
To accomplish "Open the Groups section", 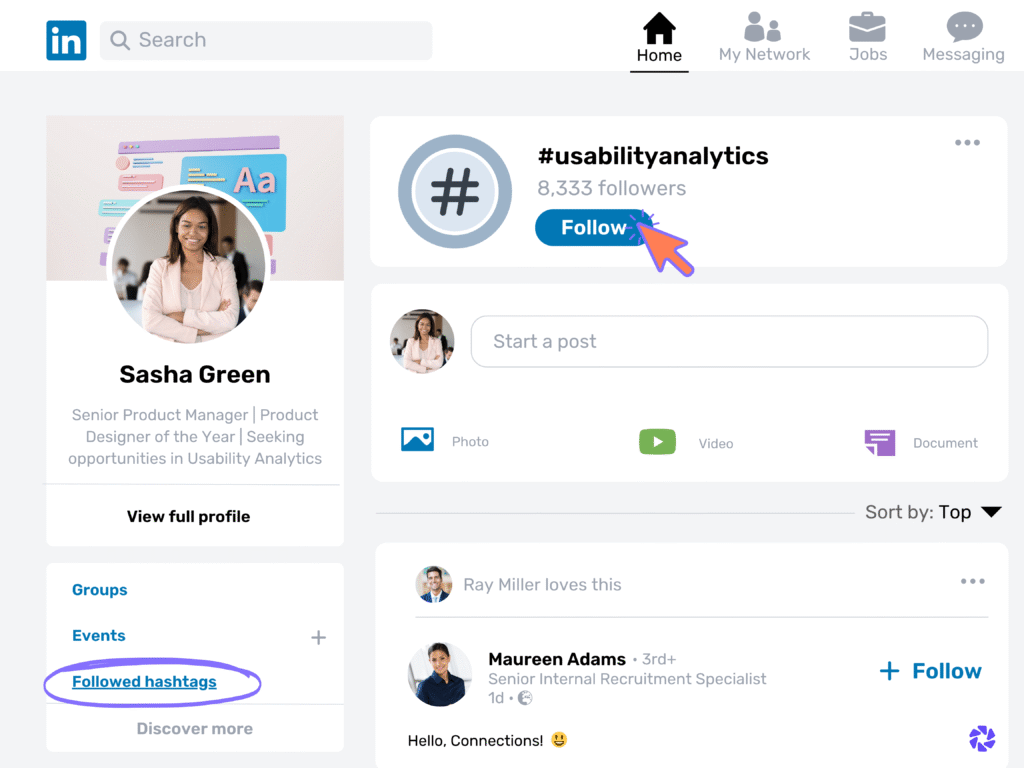I will [99, 590].
